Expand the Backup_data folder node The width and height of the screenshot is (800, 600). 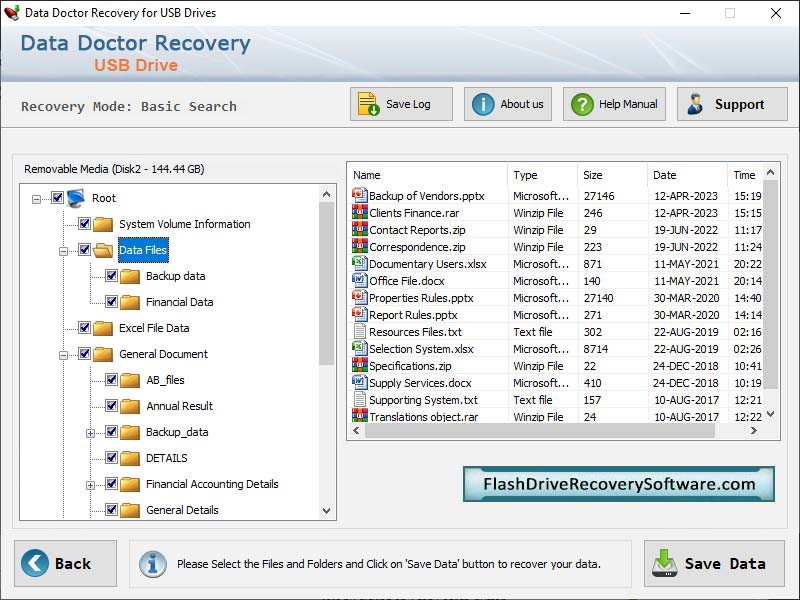coord(91,432)
